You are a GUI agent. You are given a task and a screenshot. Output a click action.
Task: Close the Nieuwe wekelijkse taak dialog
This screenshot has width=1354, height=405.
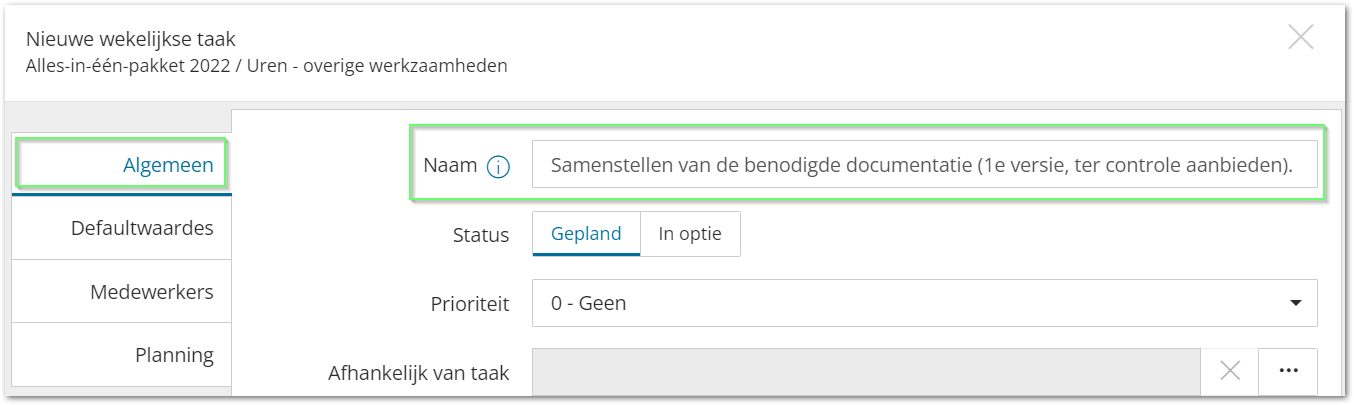1300,38
